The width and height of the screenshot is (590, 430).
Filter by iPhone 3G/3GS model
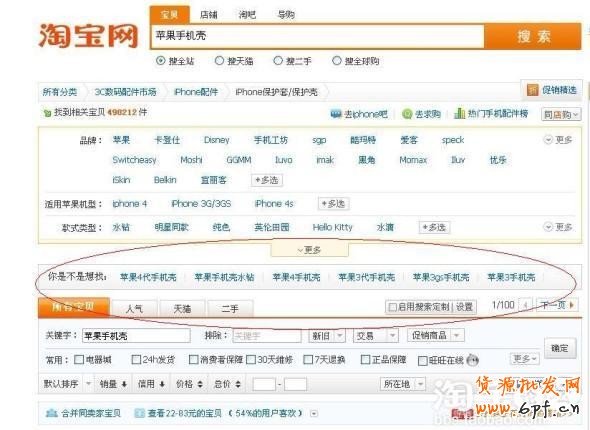tap(201, 204)
